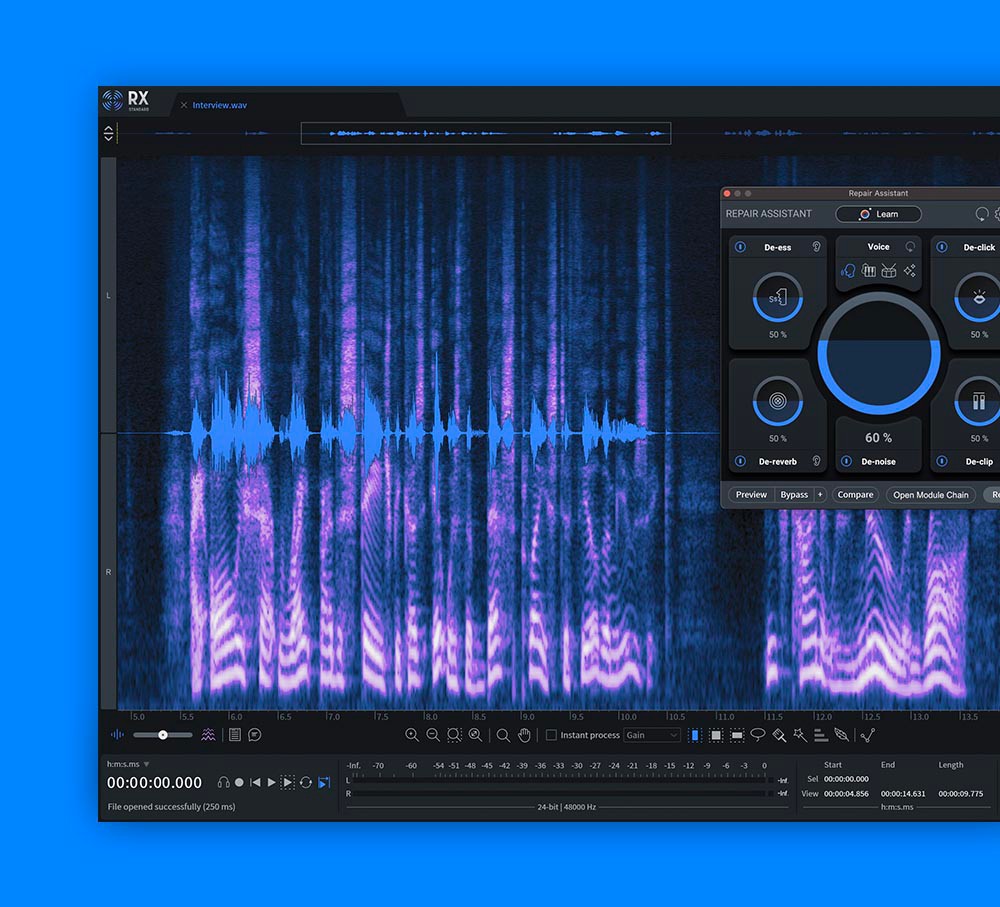Screen dimensions: 1000x907
Task: Click Open Module Chain button
Action: [x=930, y=495]
